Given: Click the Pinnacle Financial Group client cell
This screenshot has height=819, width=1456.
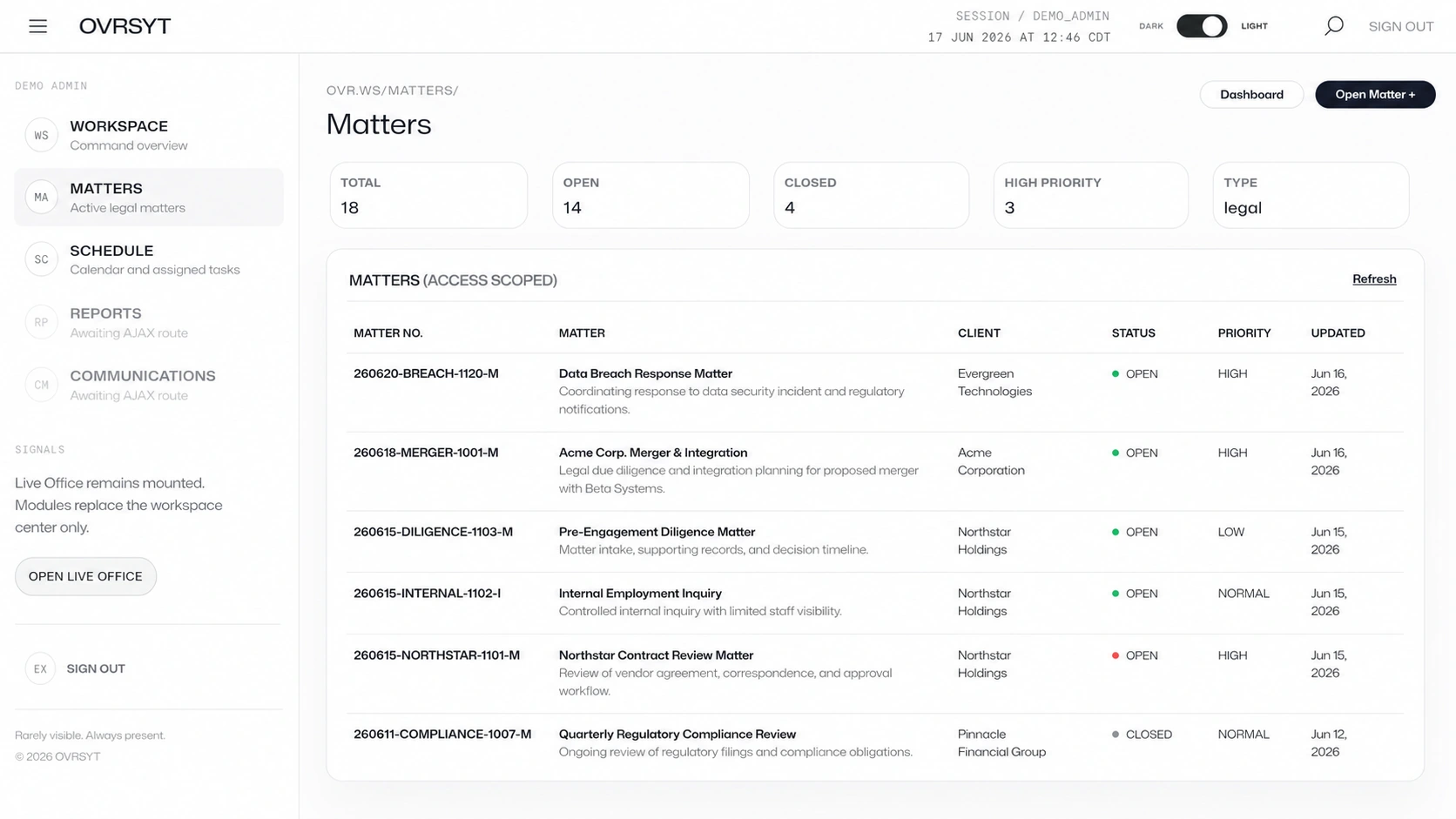Looking at the screenshot, I should 1001,743.
